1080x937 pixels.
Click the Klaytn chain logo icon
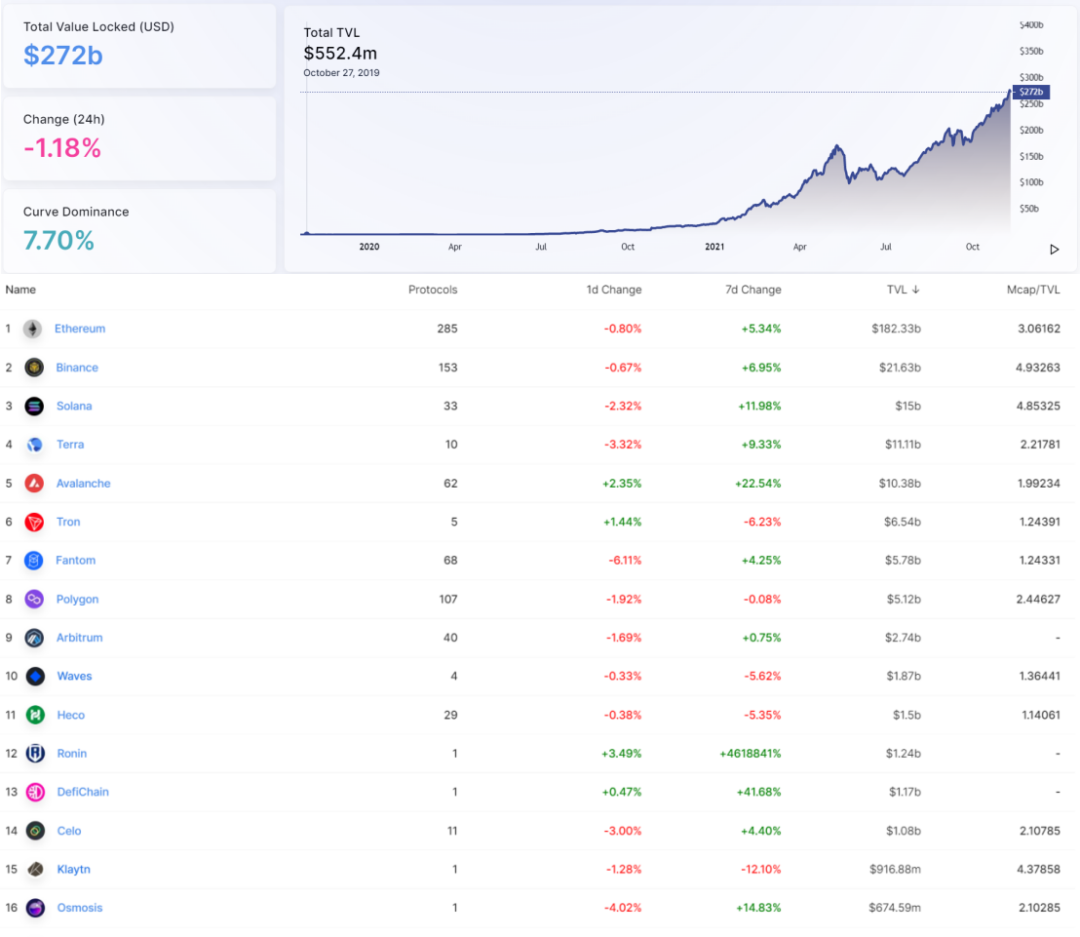tap(35, 869)
